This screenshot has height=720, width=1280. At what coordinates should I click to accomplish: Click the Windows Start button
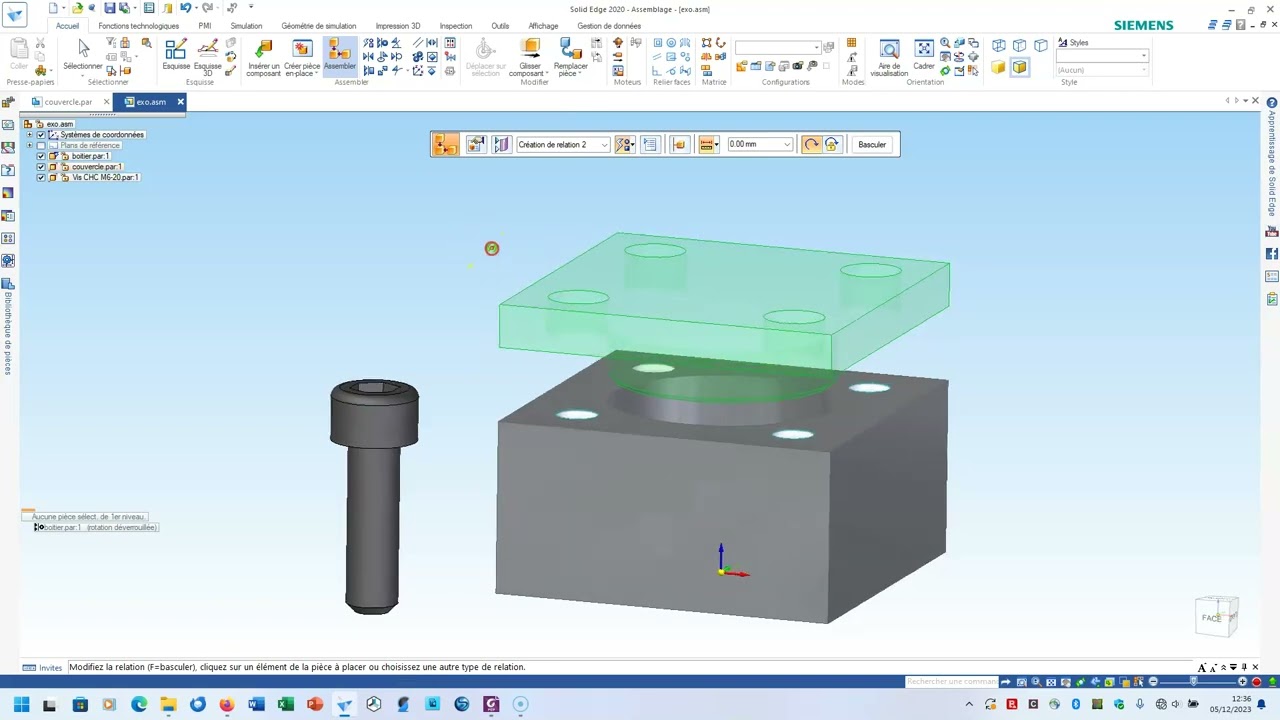tap(21, 704)
